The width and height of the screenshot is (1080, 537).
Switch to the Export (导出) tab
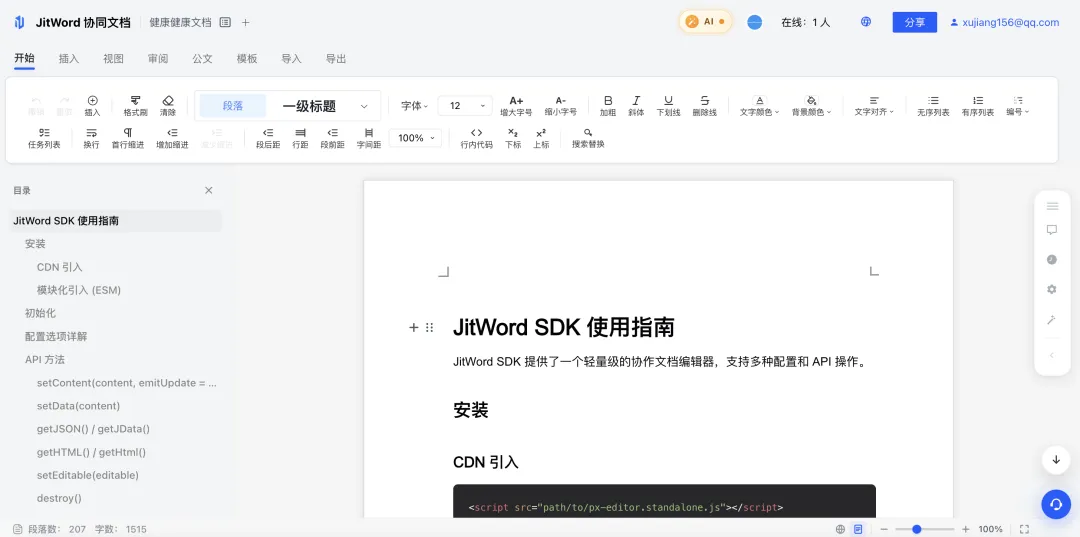(335, 59)
